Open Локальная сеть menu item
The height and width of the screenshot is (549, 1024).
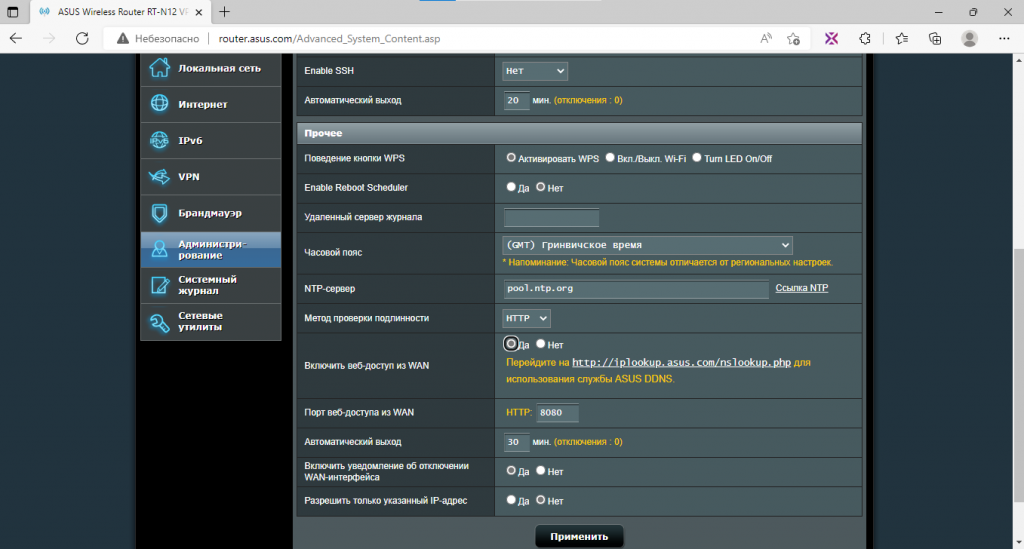(211, 68)
